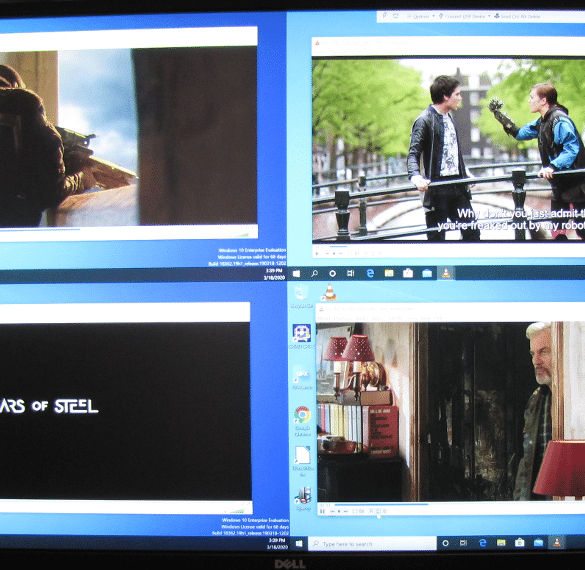Viewport: 585px width, 570px height.
Task: Select the bottom-most desktop shortcut under the document icon
Action: coord(303,499)
